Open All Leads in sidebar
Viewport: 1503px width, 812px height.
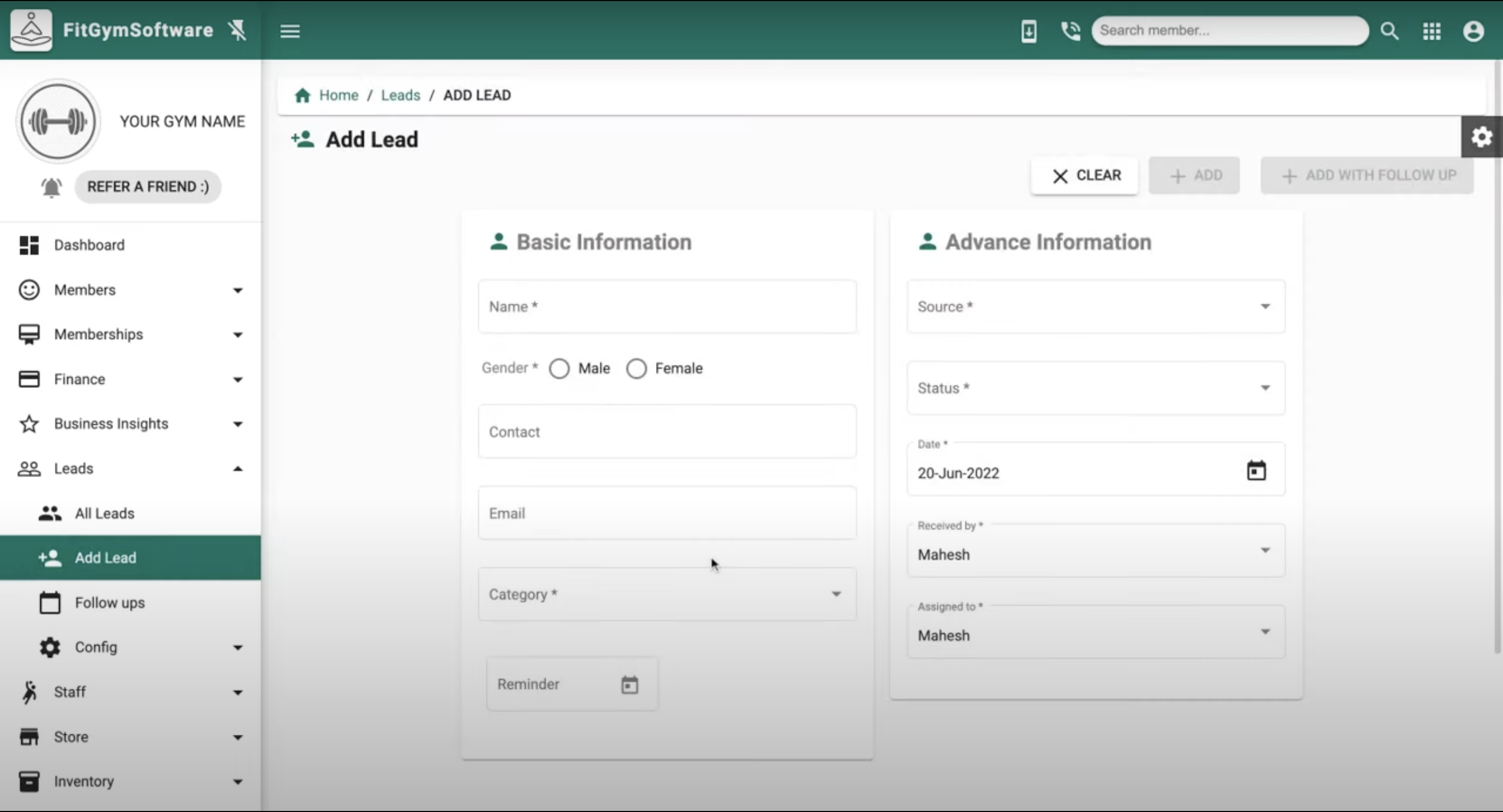(x=104, y=514)
